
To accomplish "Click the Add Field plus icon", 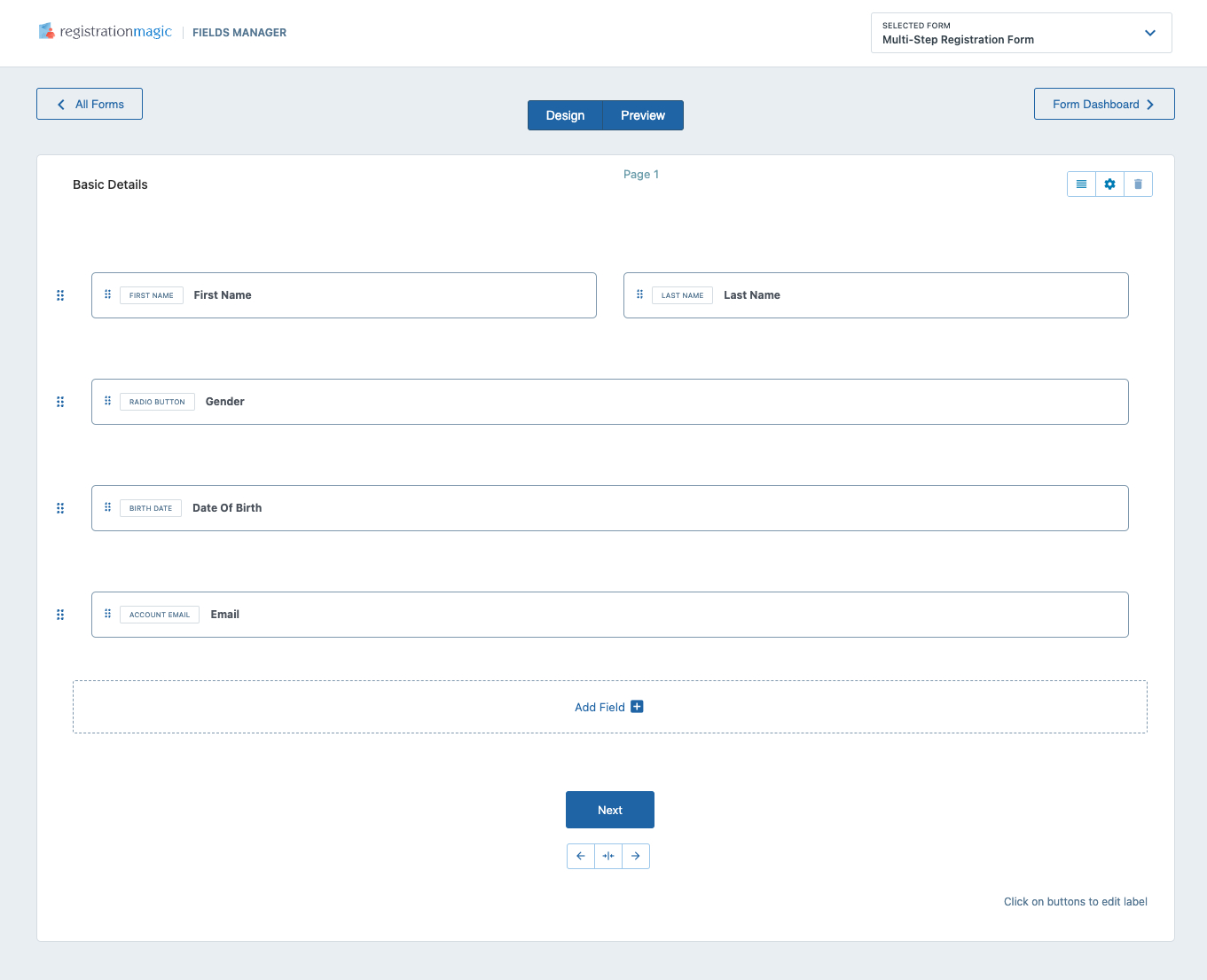I will 637,706.
